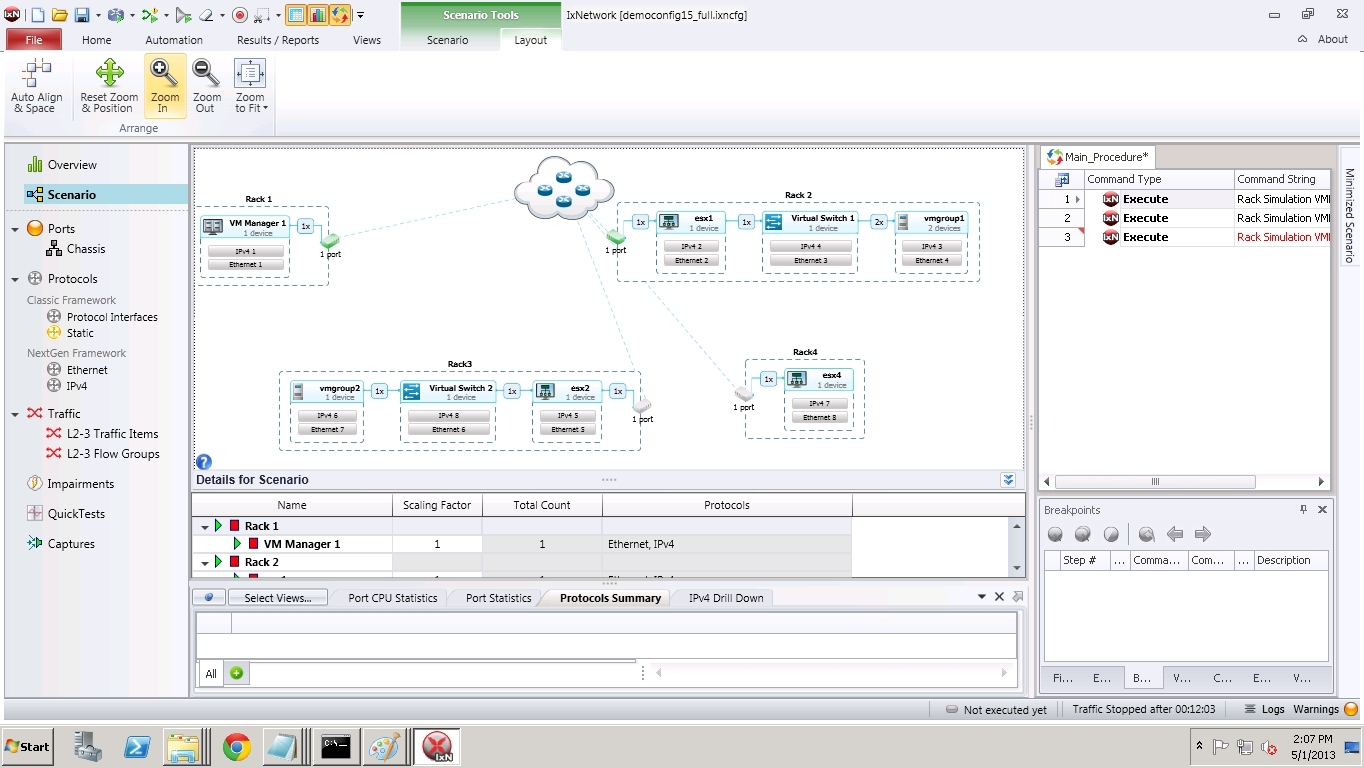The width and height of the screenshot is (1364, 768).
Task: Open the Results / Reports ribbon tab
Action: 278,40
